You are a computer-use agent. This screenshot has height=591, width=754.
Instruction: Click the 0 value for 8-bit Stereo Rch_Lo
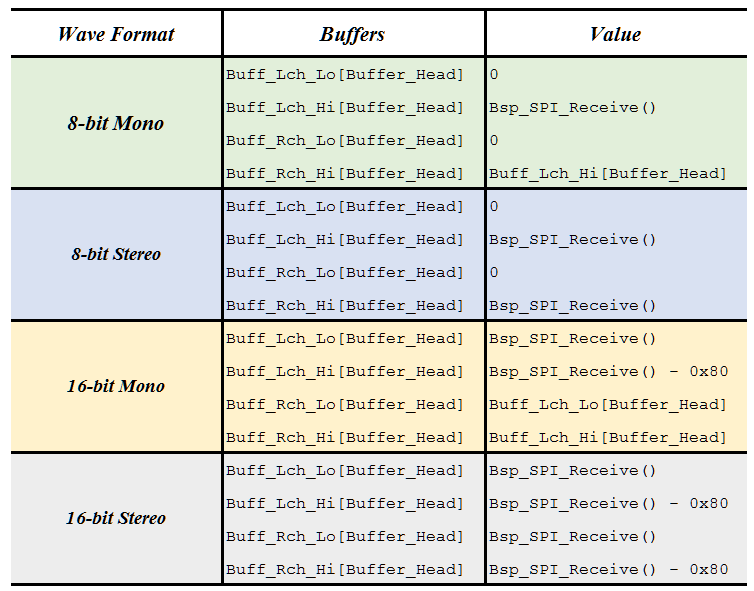pos(494,273)
